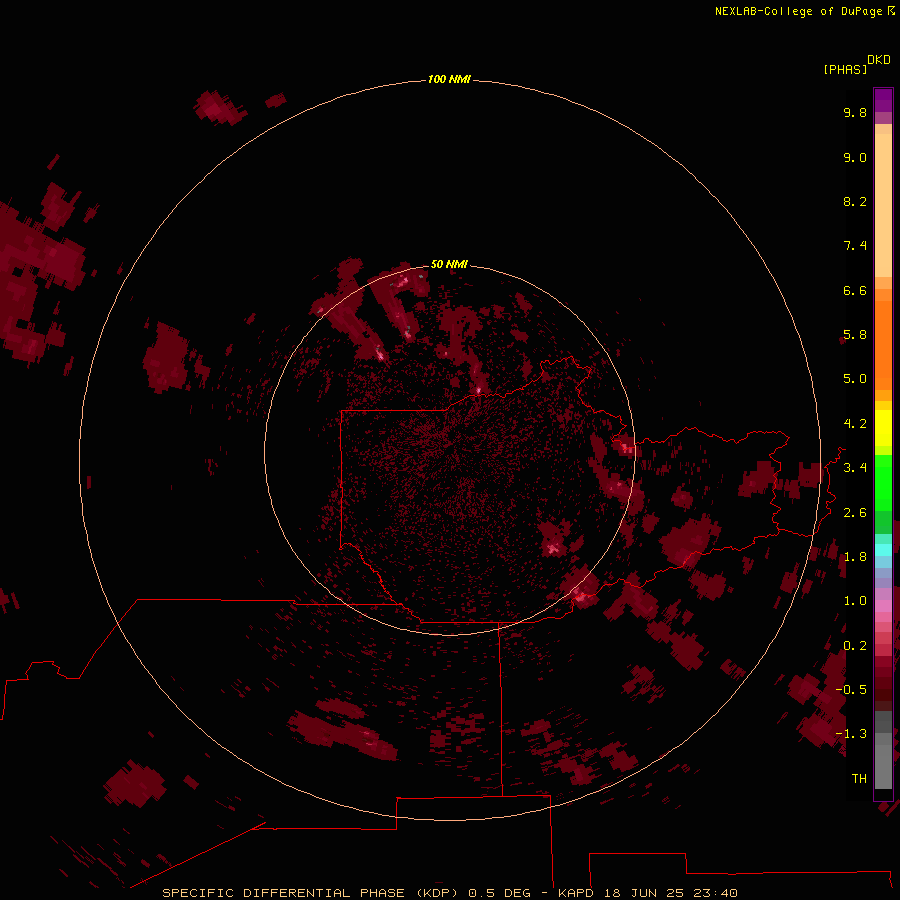Click the bright green color bar segment
Viewport: 900px width, 900px height.
click(x=883, y=482)
